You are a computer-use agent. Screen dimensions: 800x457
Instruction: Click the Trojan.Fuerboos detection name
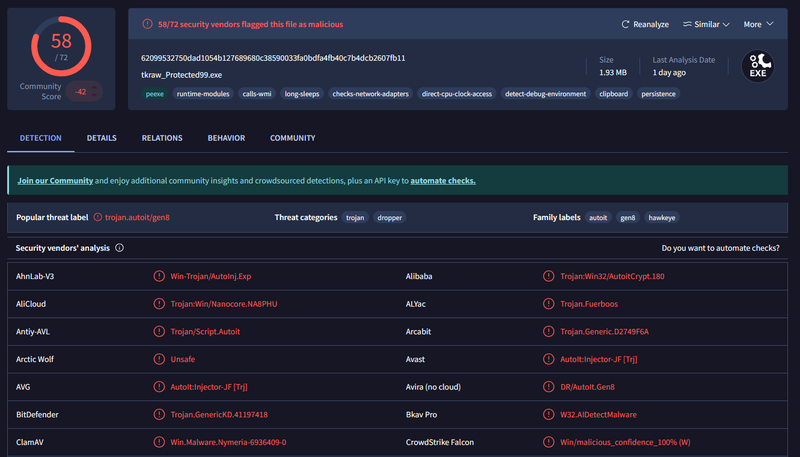coord(589,304)
